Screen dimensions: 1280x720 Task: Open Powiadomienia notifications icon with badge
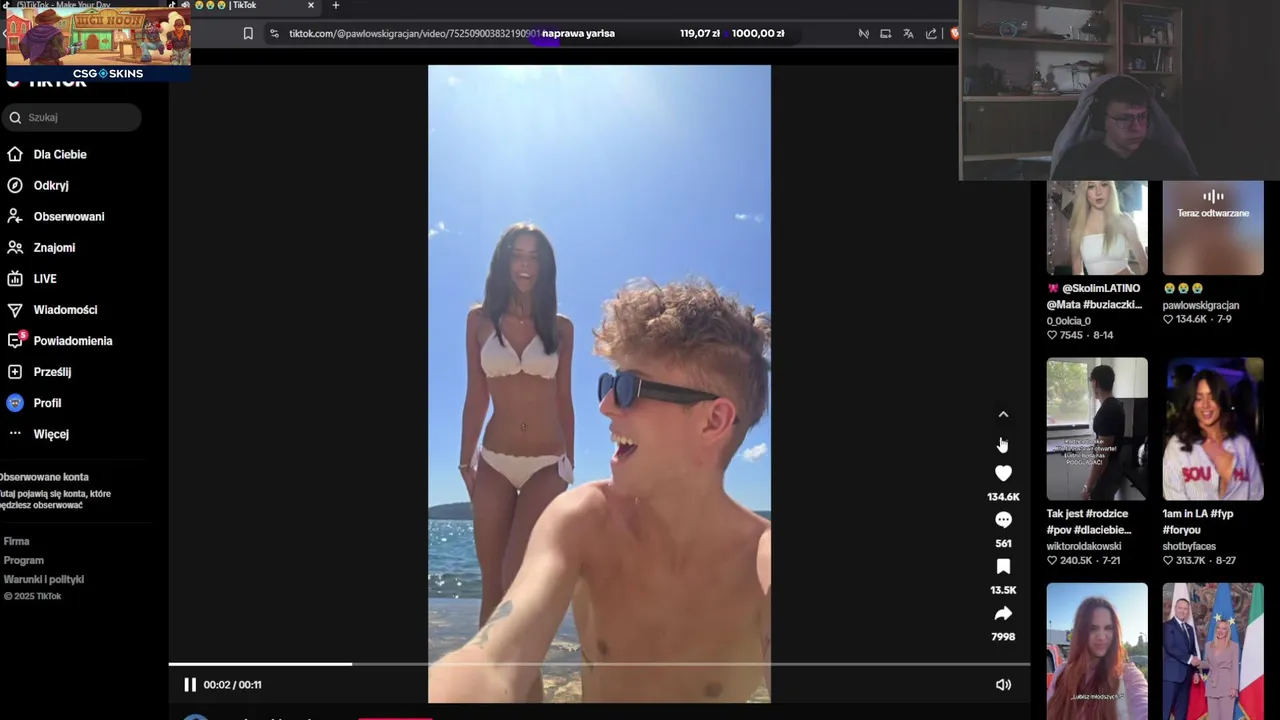pyautogui.click(x=15, y=340)
